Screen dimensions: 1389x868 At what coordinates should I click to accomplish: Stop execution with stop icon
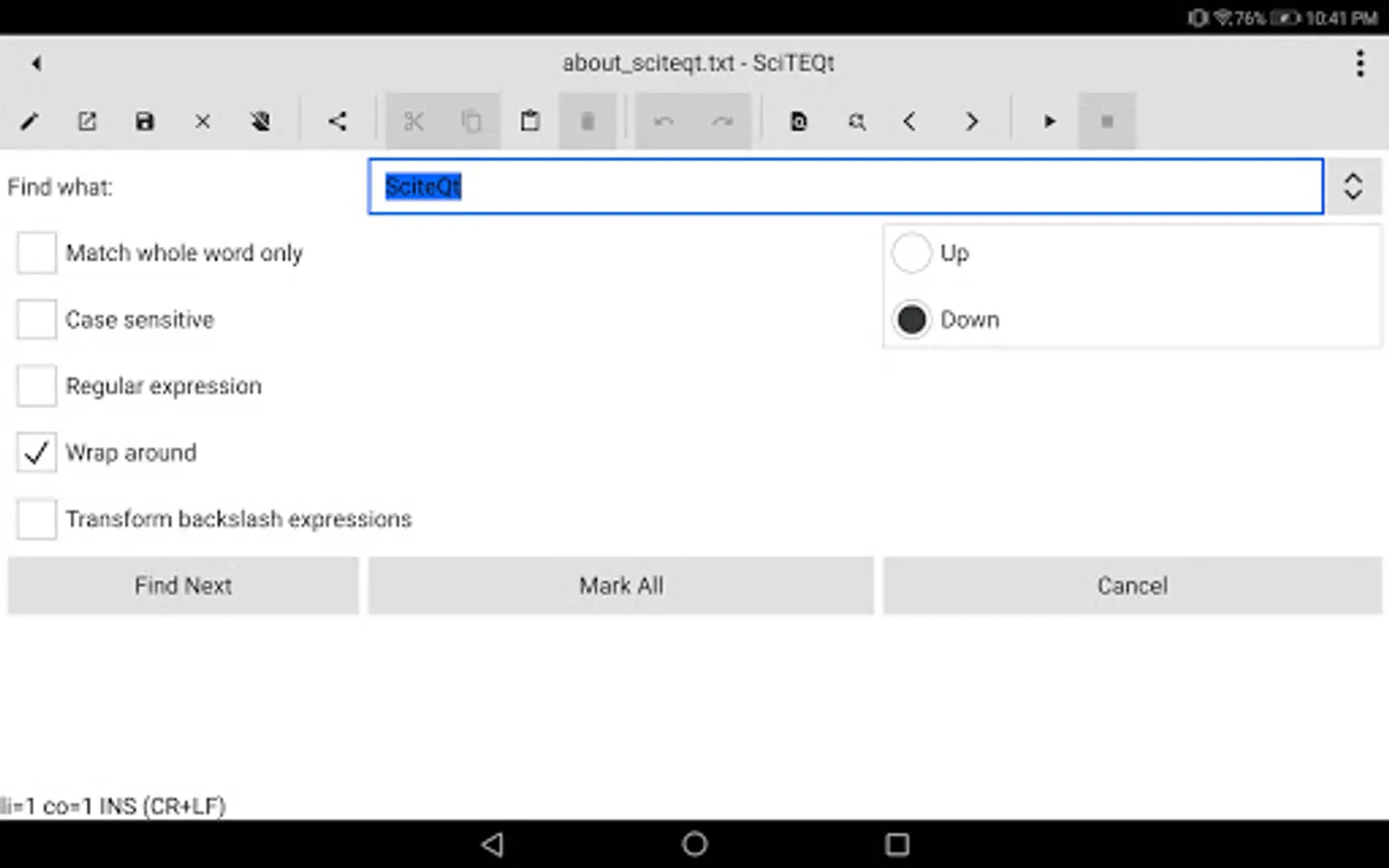[x=1107, y=122]
